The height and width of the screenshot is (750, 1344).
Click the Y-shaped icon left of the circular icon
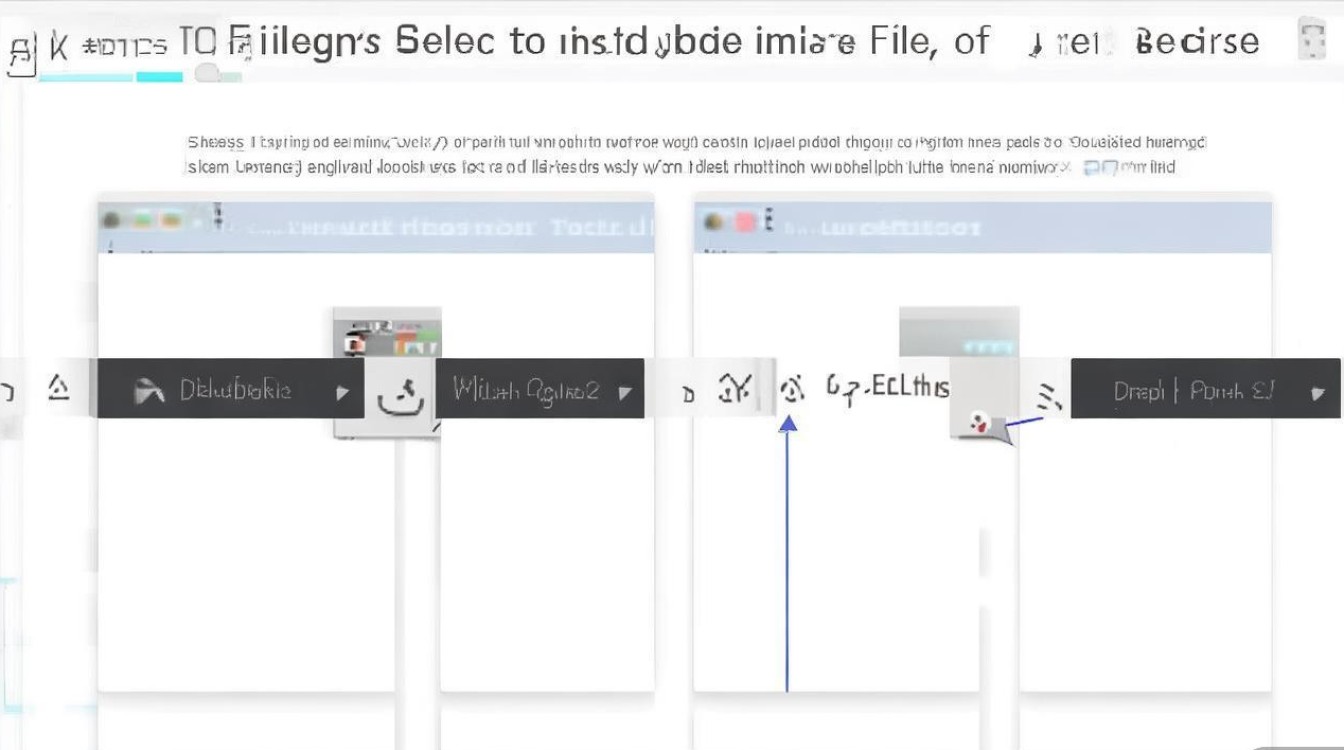pyautogui.click(x=735, y=389)
